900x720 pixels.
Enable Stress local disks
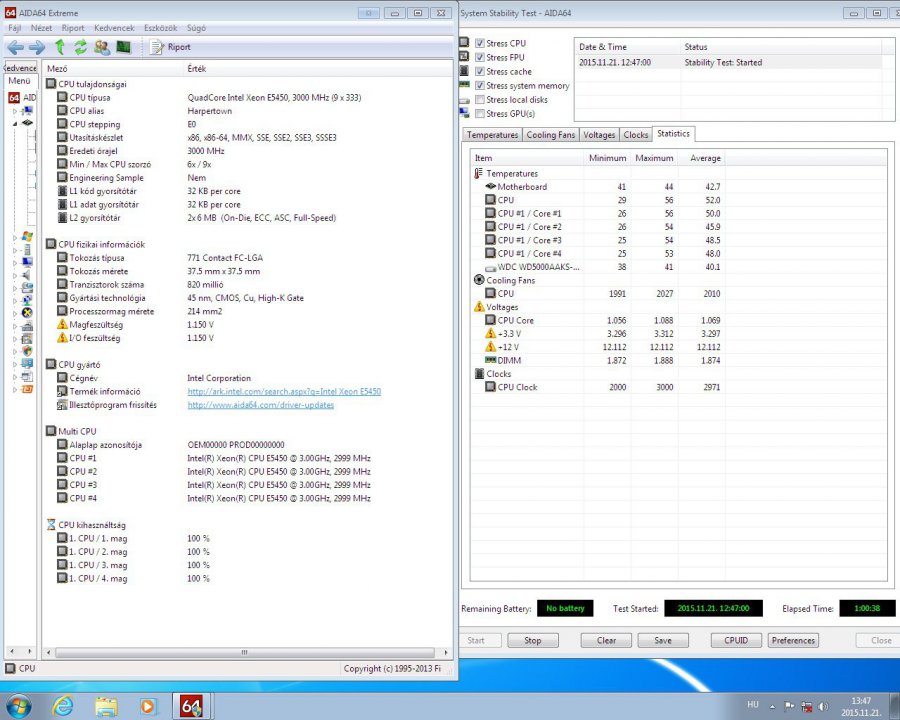pos(480,99)
